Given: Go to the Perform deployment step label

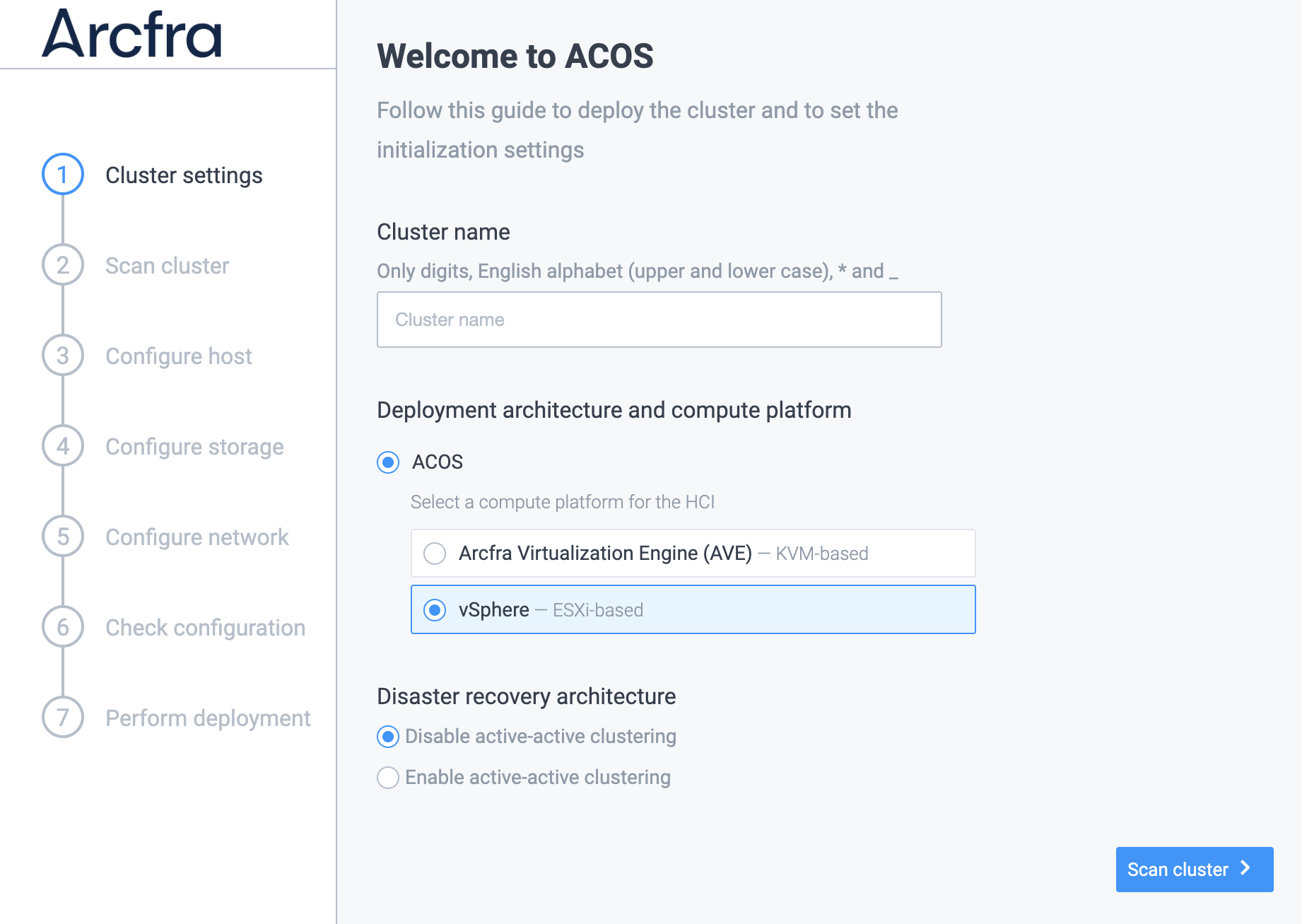Looking at the screenshot, I should click(208, 718).
